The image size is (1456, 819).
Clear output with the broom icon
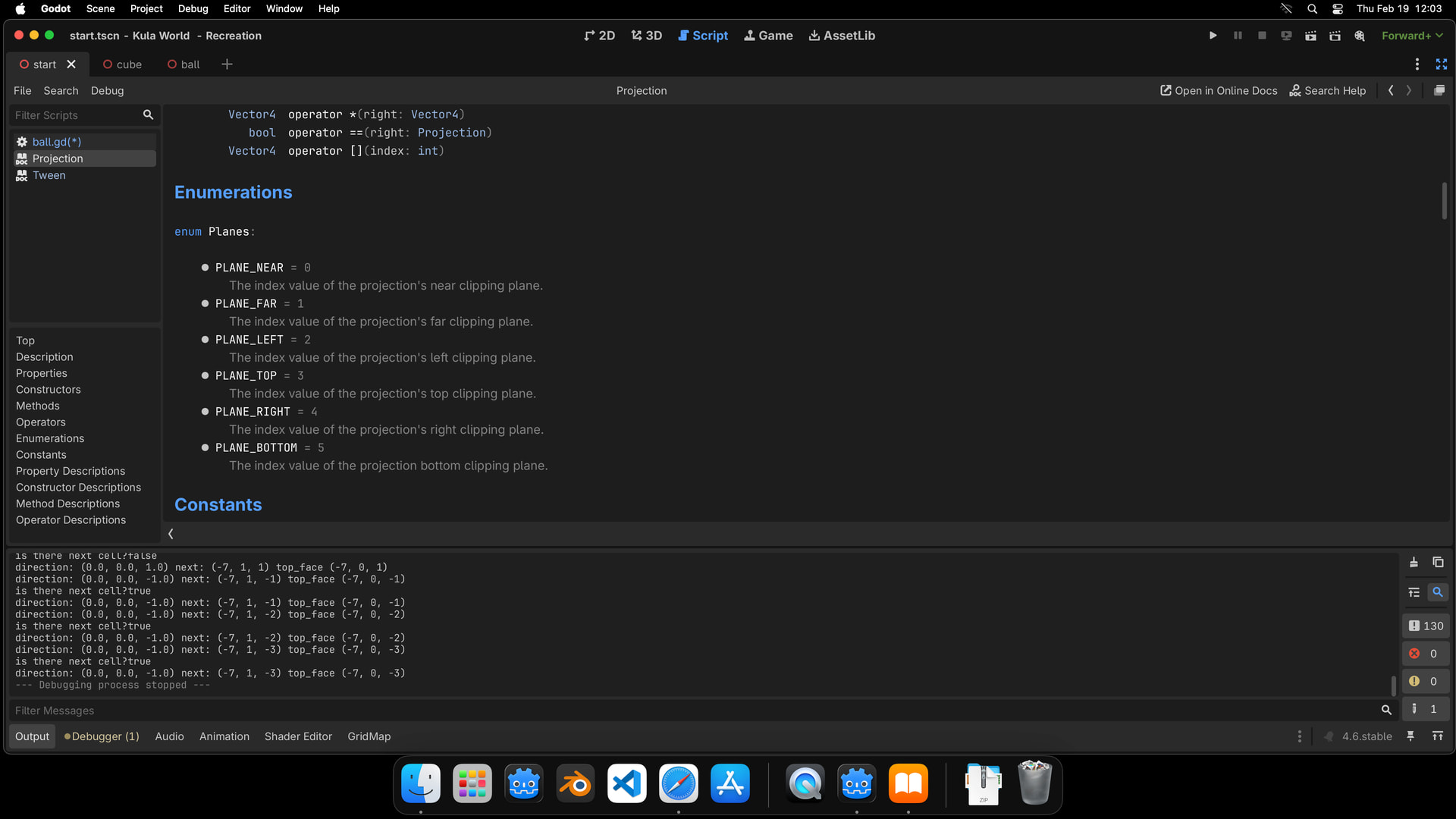(1414, 562)
